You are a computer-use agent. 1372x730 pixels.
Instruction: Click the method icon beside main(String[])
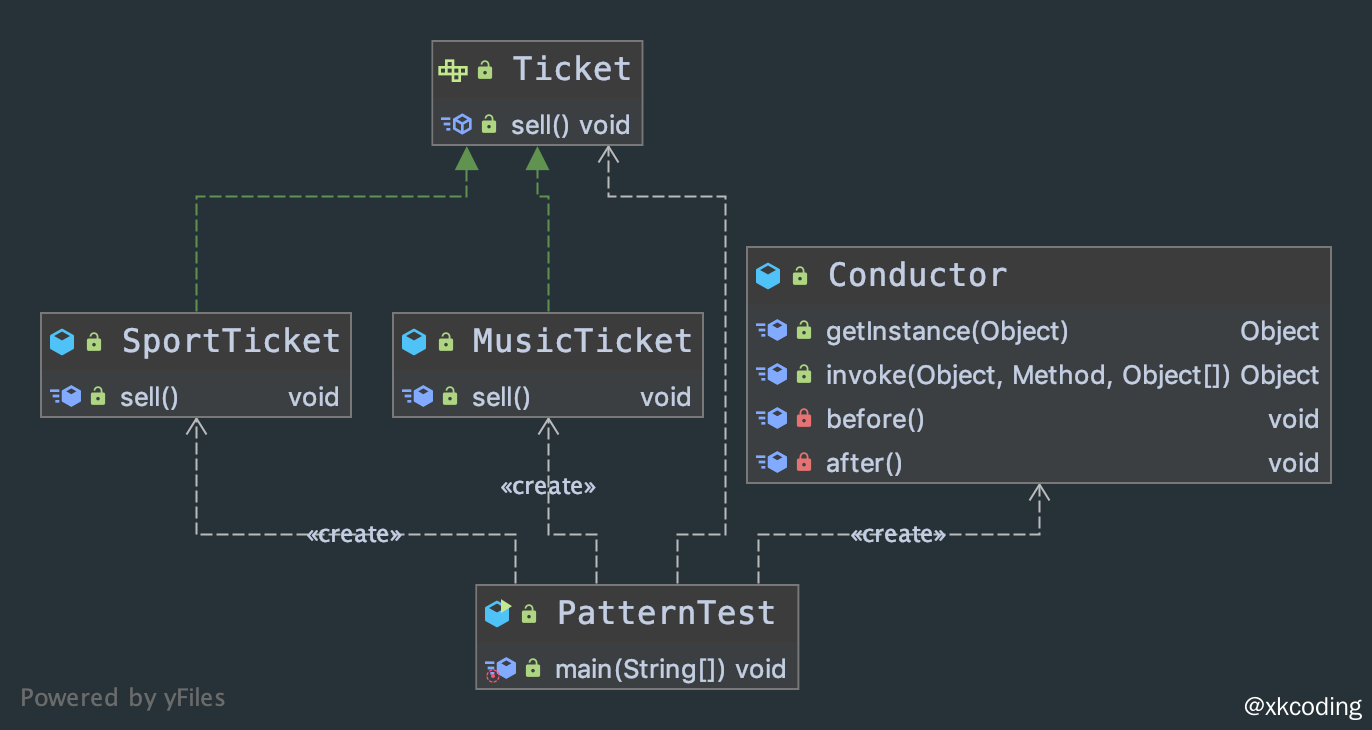coord(499,669)
